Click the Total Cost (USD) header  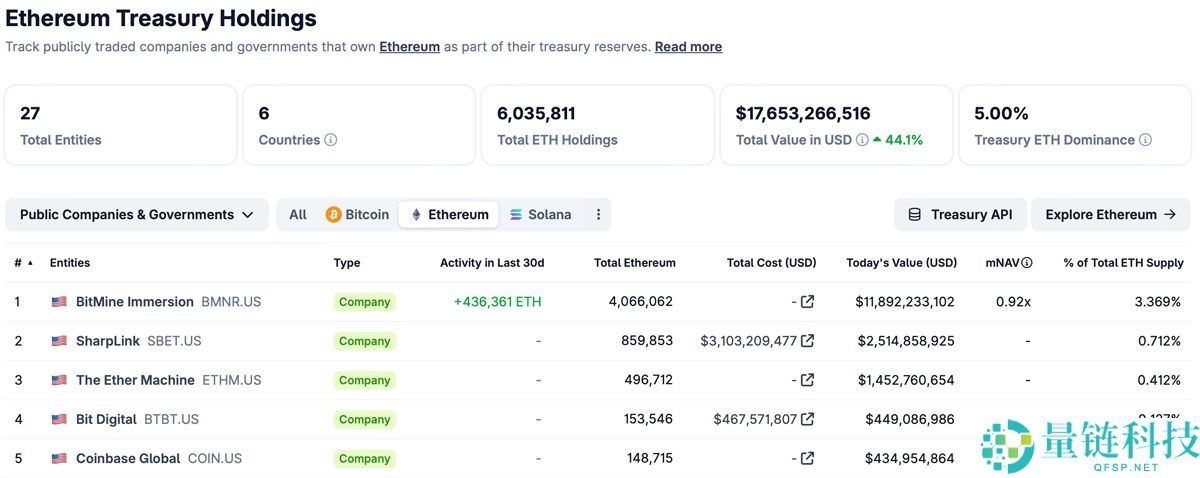[x=771, y=263]
